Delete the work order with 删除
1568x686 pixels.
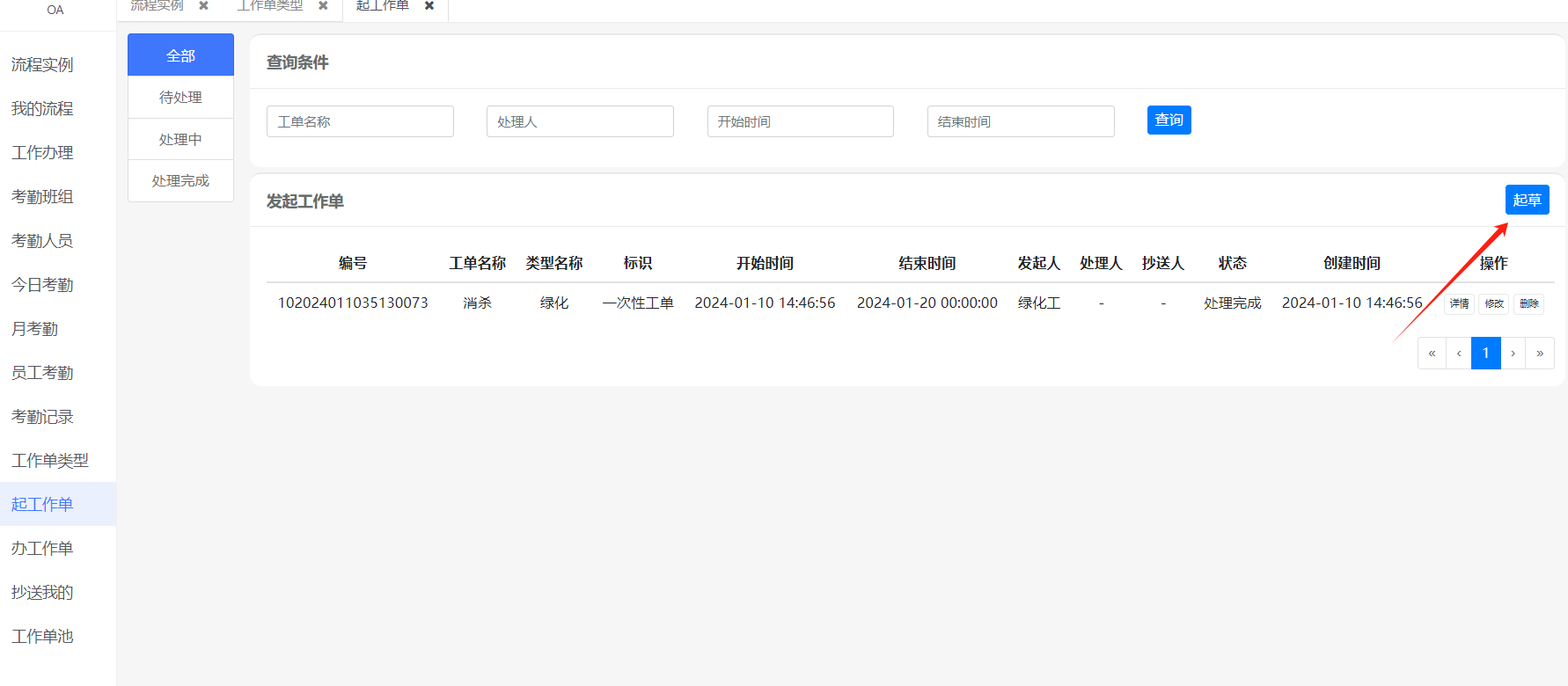point(1529,303)
